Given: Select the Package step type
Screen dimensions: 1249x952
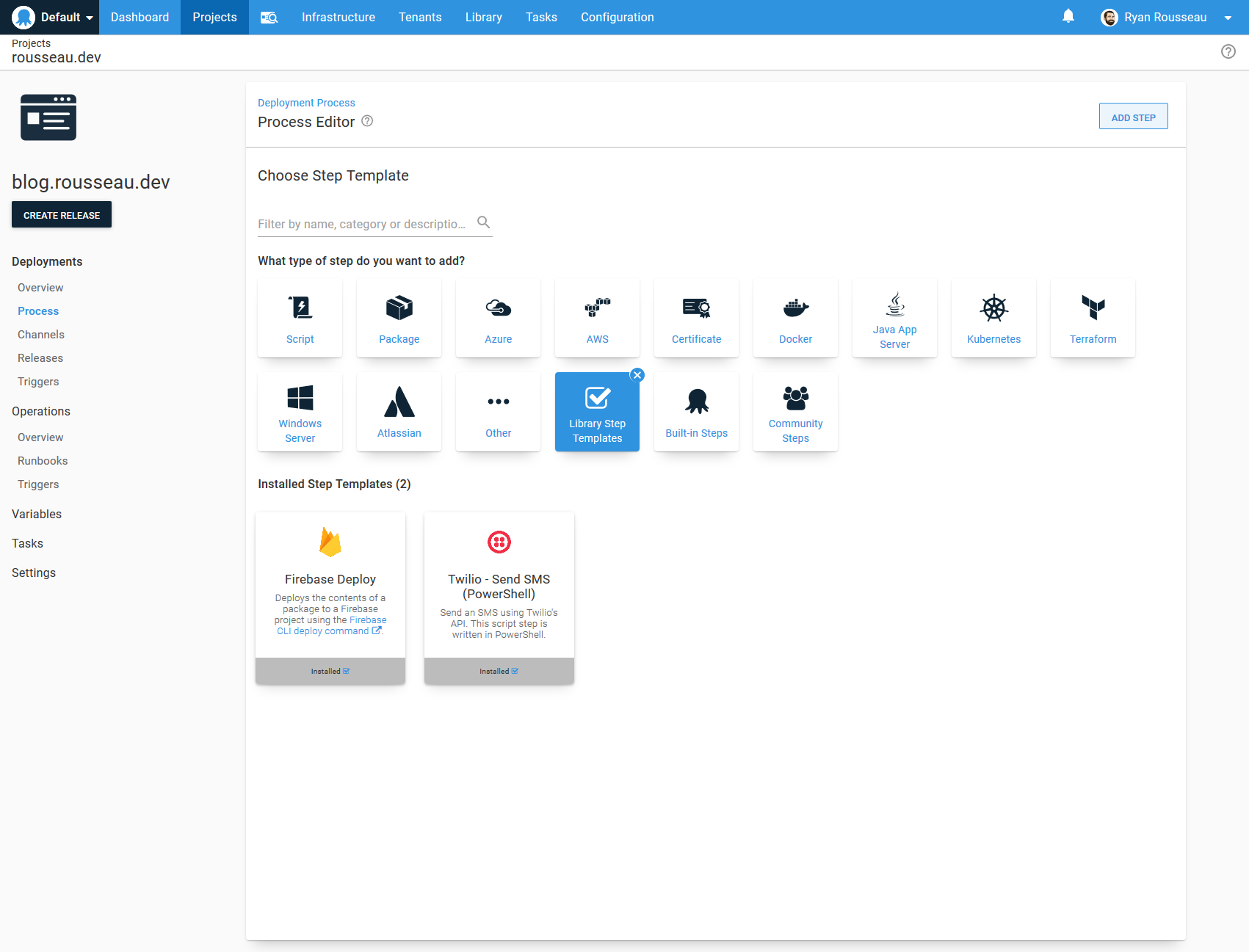Looking at the screenshot, I should click(x=399, y=317).
